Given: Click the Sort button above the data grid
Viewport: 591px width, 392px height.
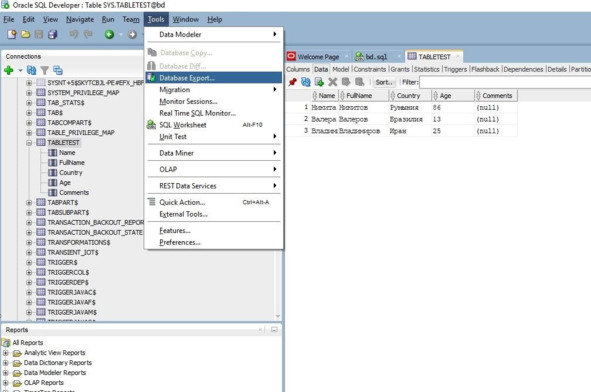Looking at the screenshot, I should (384, 82).
